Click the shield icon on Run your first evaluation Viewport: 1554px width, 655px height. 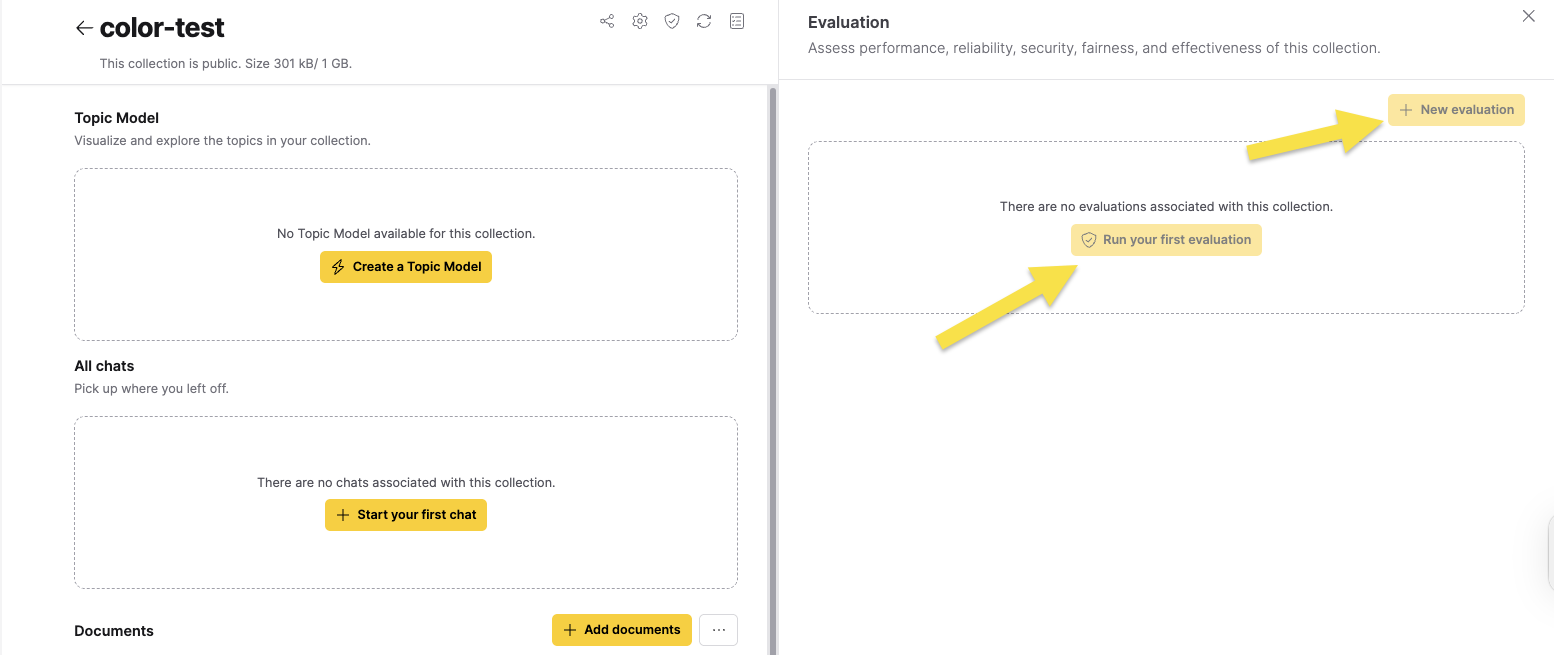[x=1088, y=240]
